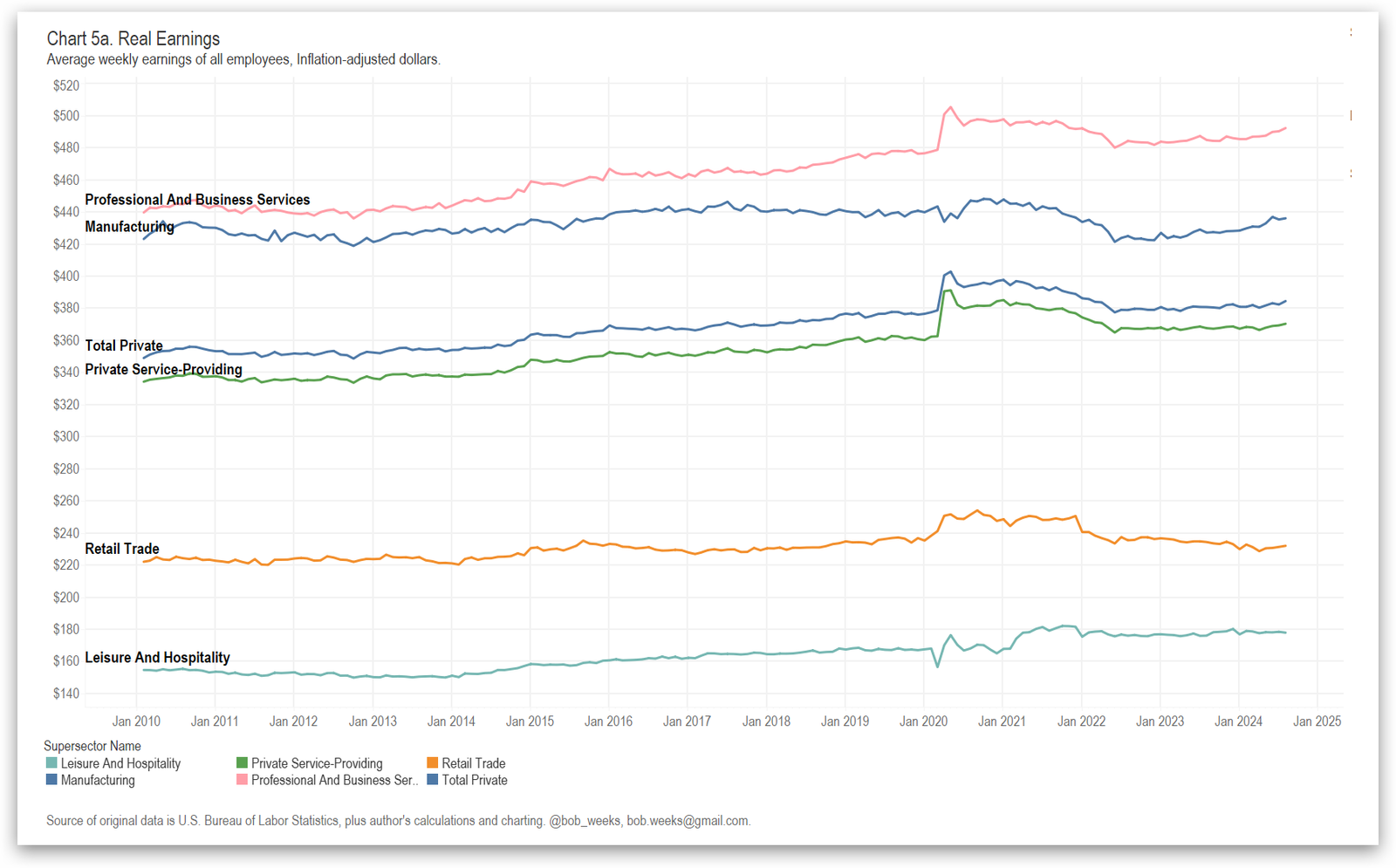Select Total Private legend entry text
The image size is (1396, 868).
pyautogui.click(x=474, y=780)
